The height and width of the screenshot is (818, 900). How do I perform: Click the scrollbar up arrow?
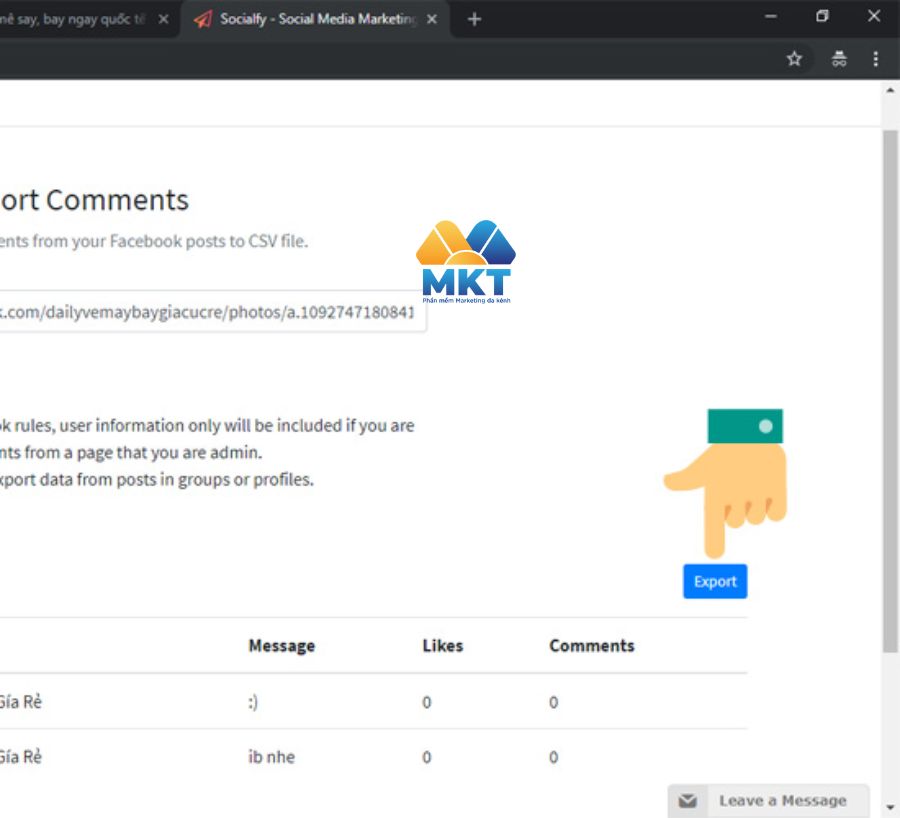891,90
